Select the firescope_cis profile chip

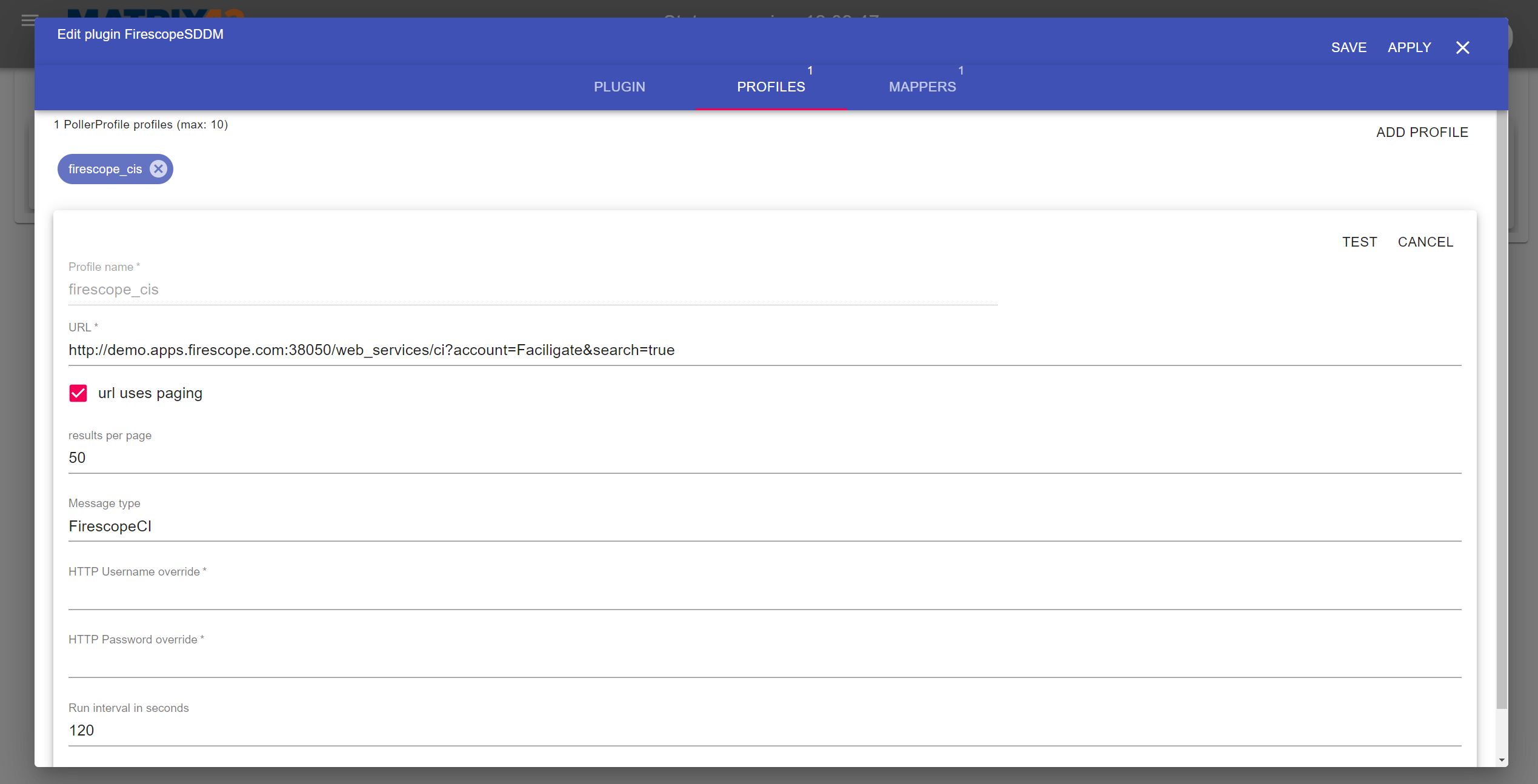tap(105, 169)
